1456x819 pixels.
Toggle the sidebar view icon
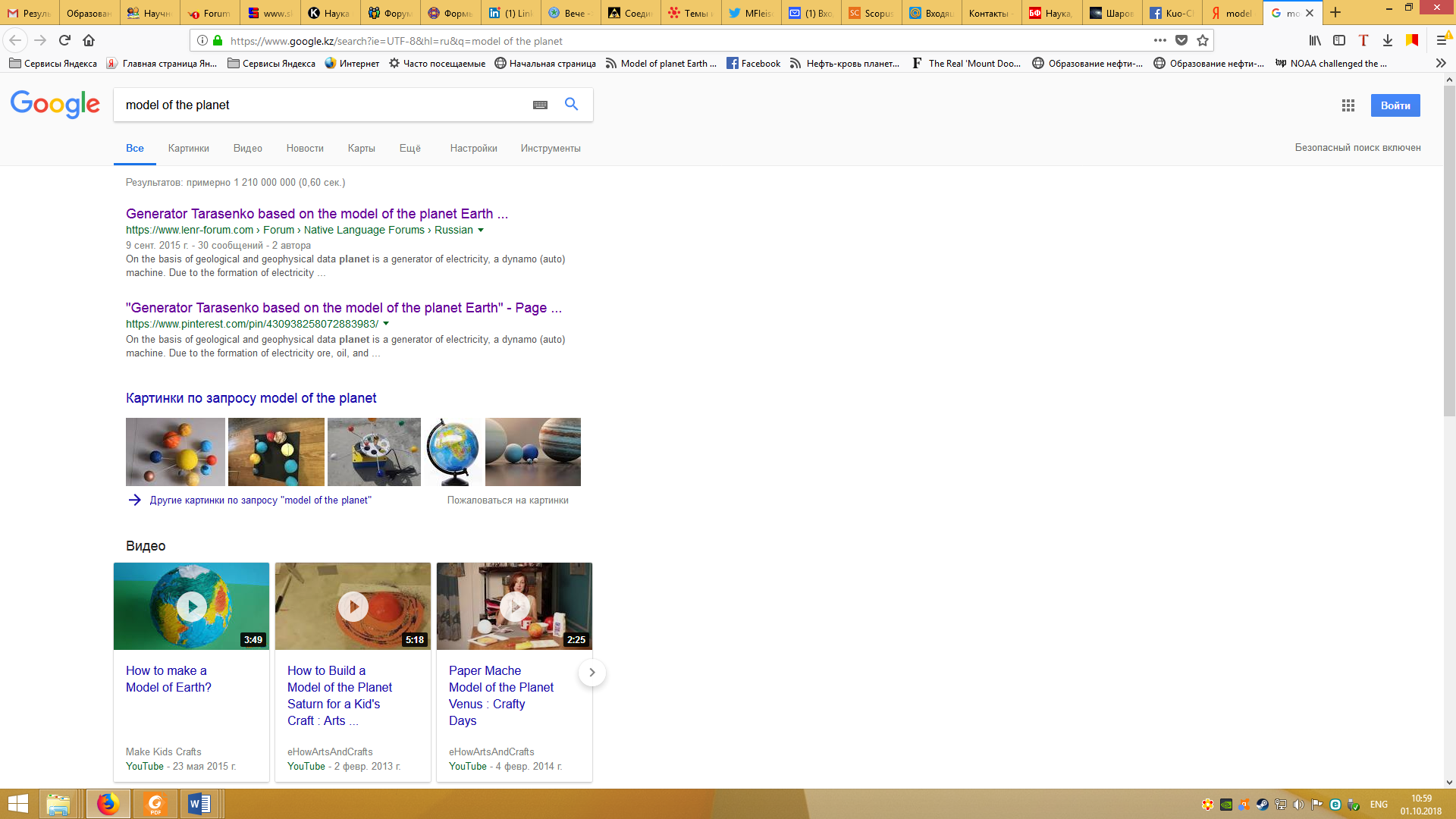click(x=1339, y=41)
